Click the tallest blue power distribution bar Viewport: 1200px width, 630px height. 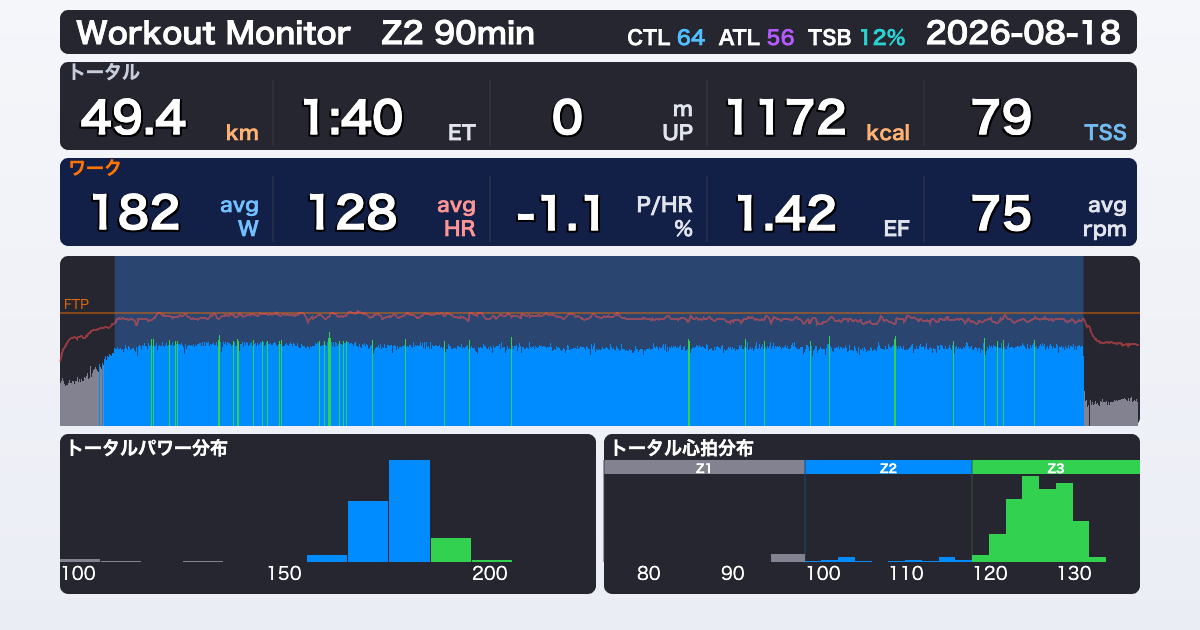(409, 511)
